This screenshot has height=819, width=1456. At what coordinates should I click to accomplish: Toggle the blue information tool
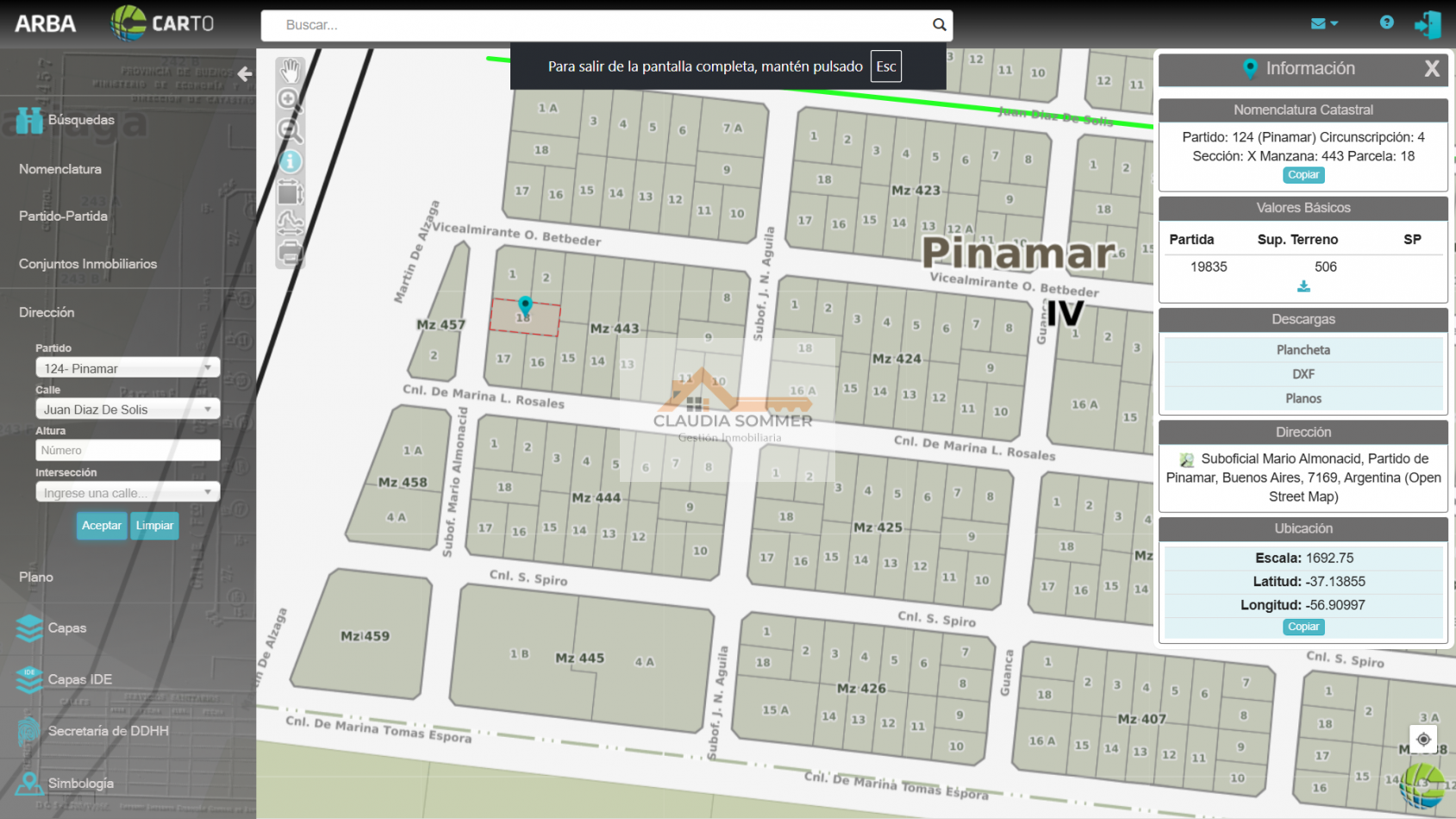click(x=291, y=161)
